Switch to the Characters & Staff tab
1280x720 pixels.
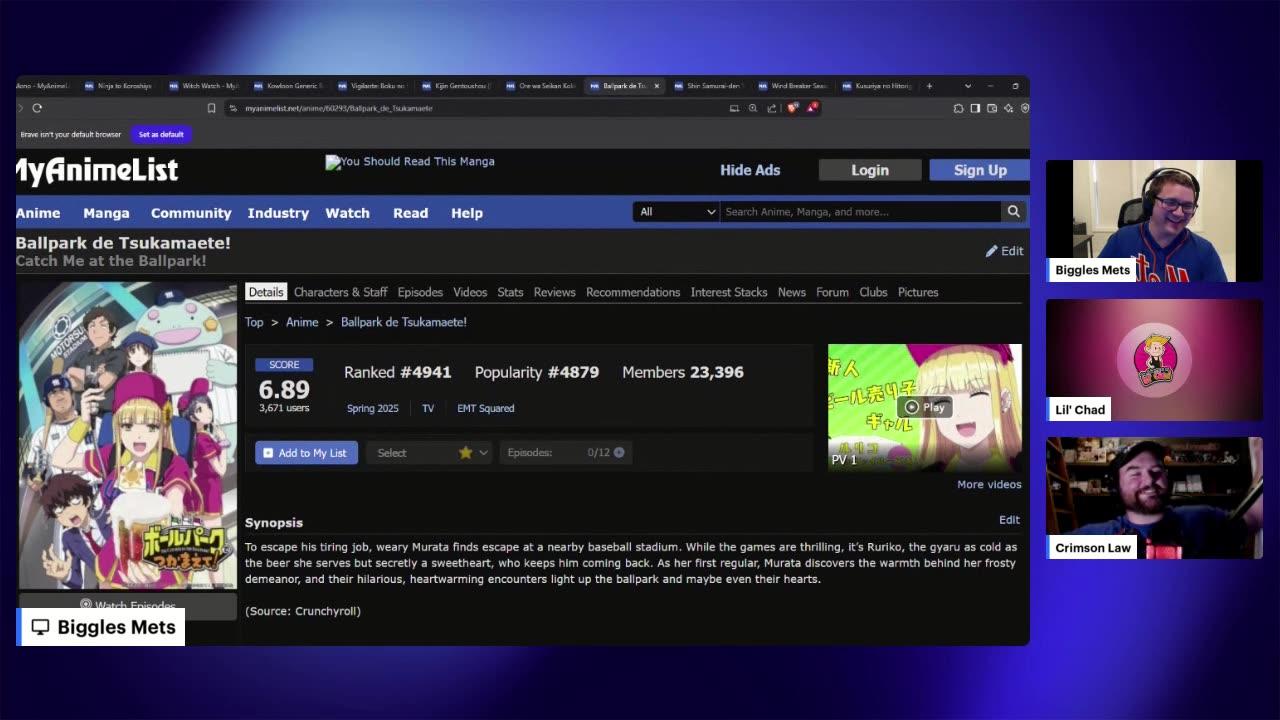[x=340, y=292]
